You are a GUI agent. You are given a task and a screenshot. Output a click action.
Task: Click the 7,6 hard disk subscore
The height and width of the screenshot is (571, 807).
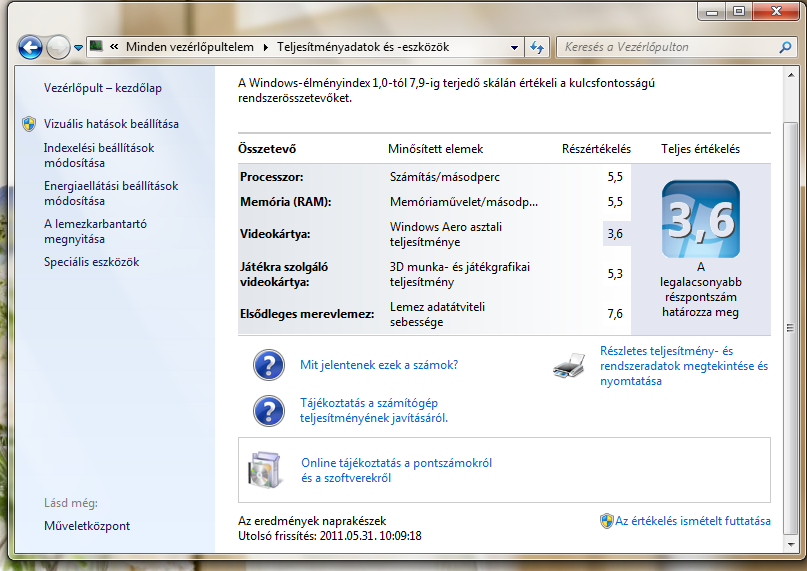615,314
